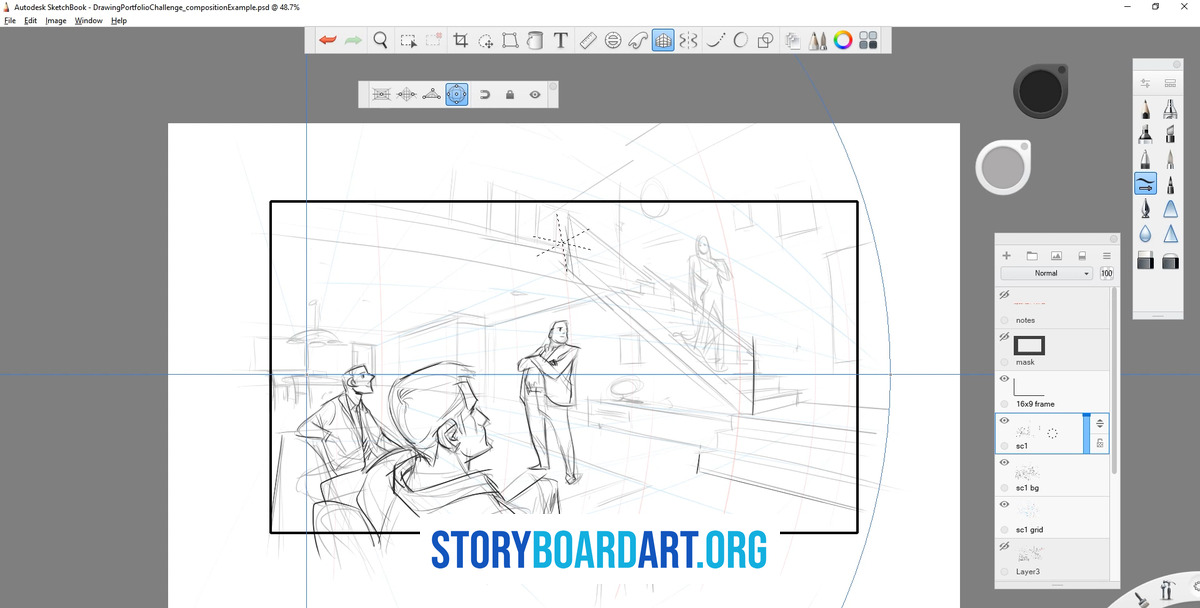1200x608 pixels.
Task: Select fisheye perspective mode
Action: (457, 94)
